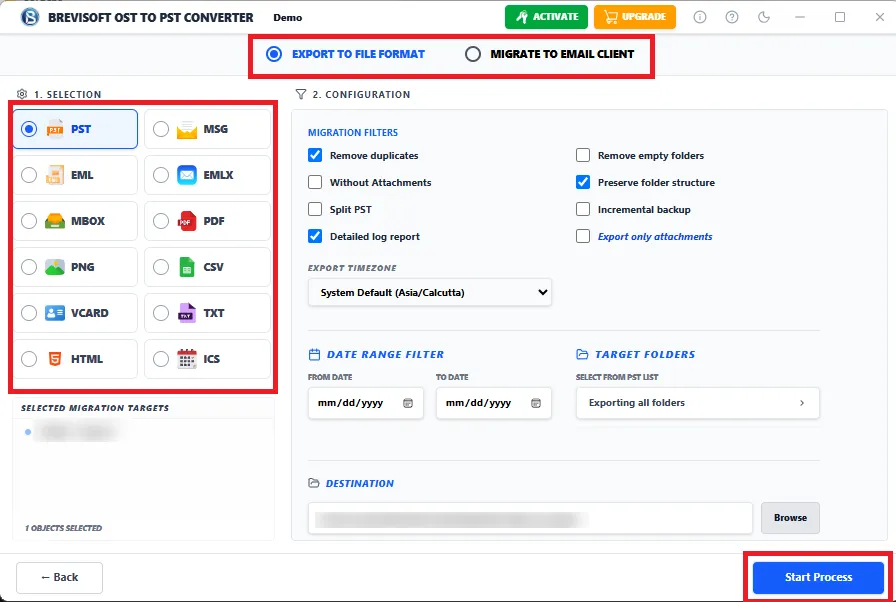Uncheck Detailed log report checkbox
This screenshot has width=896, height=602.
coord(315,236)
